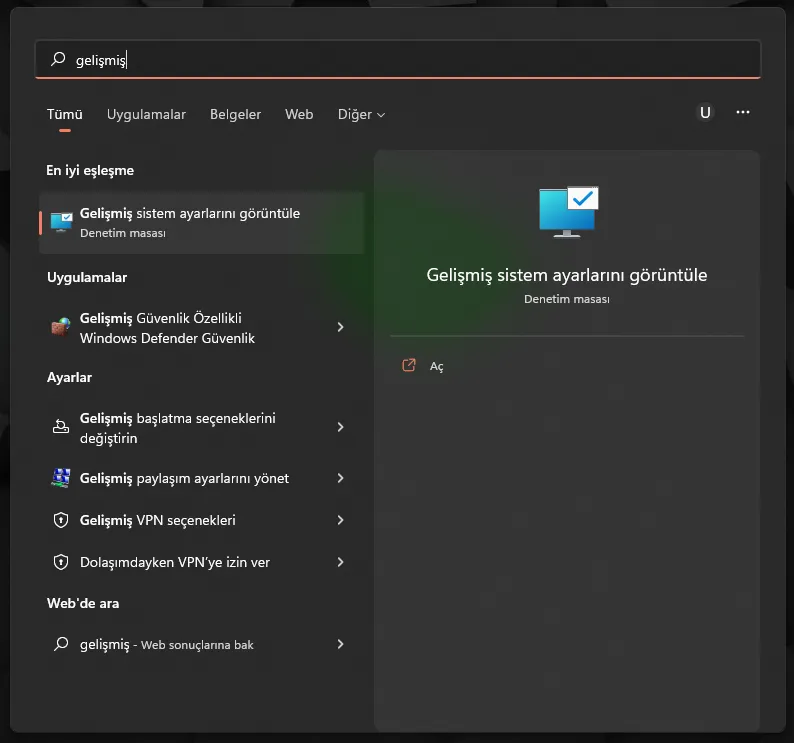Open the three-dot more options menu
The height and width of the screenshot is (743, 794).
tap(743, 112)
